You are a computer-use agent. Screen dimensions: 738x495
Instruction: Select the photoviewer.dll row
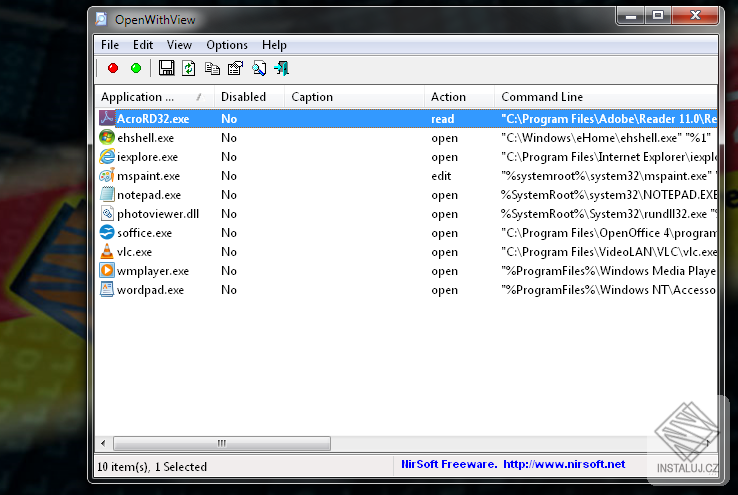tap(406, 214)
